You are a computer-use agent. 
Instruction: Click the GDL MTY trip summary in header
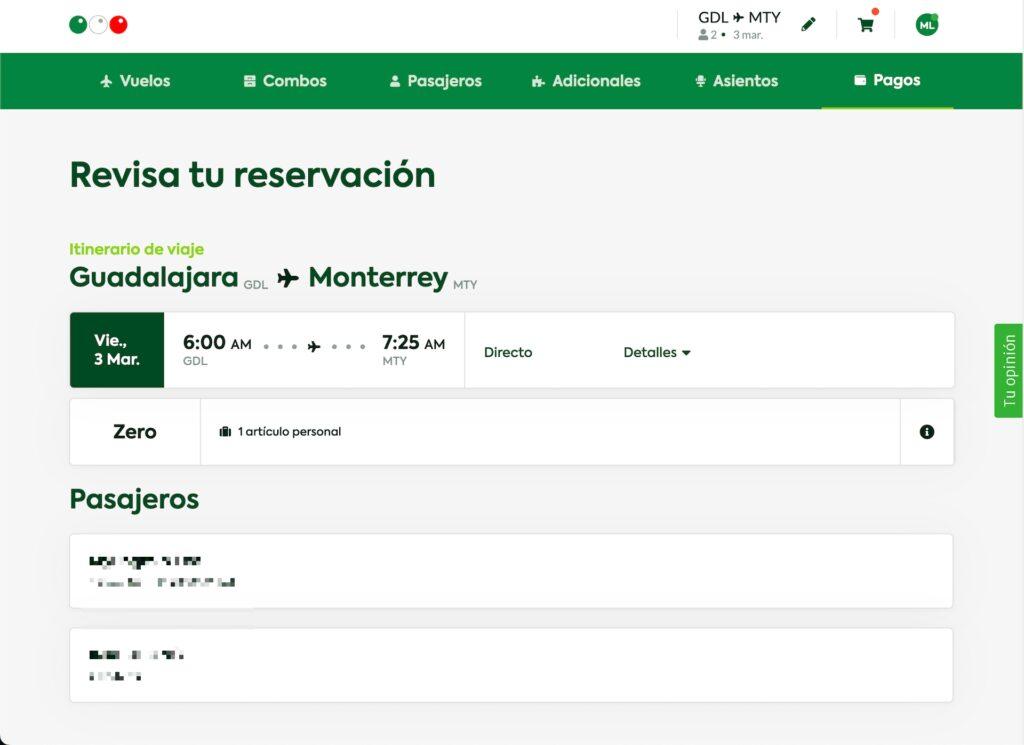pyautogui.click(x=739, y=25)
